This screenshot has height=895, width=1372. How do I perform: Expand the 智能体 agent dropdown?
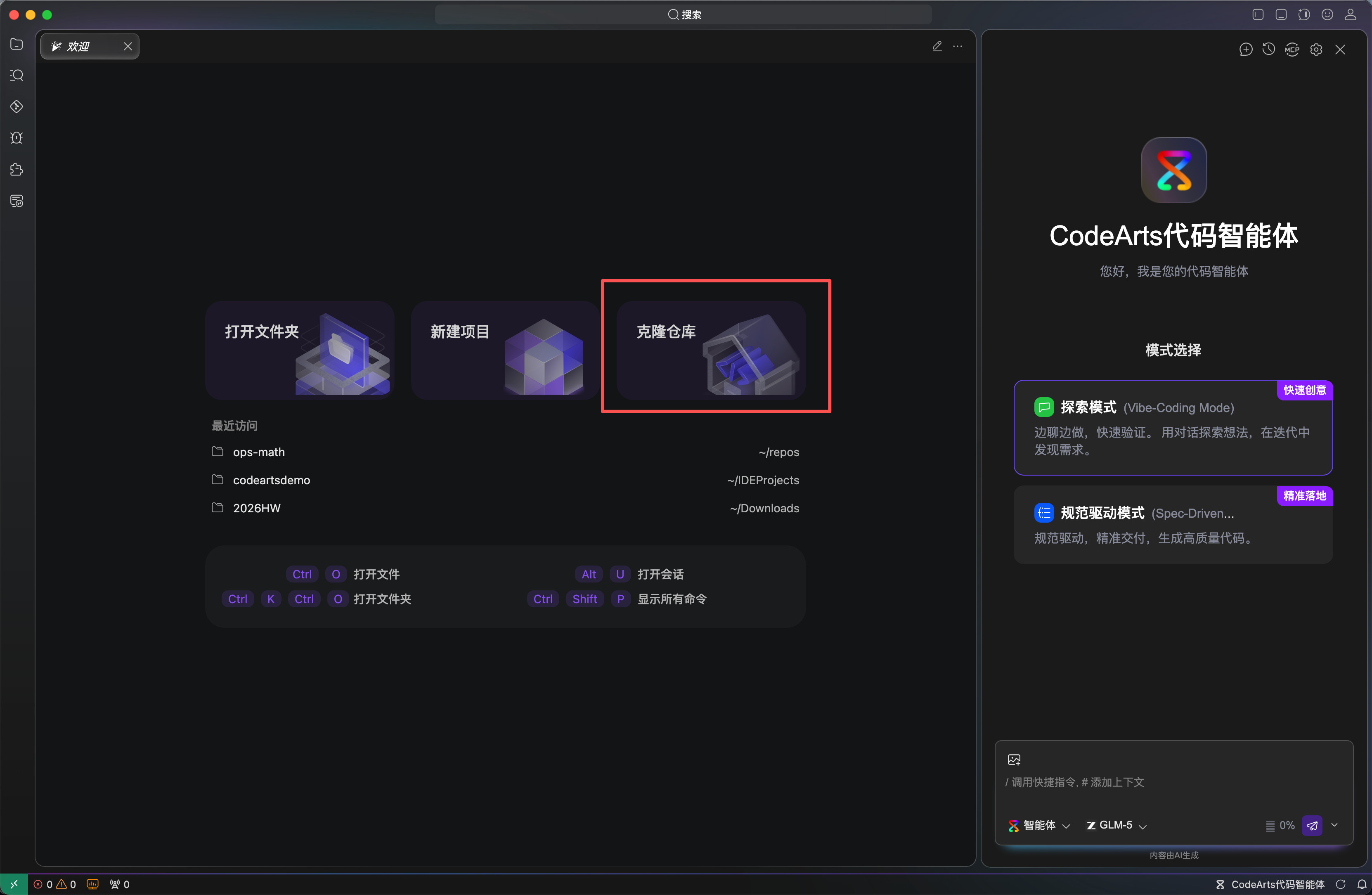[x=1039, y=825]
